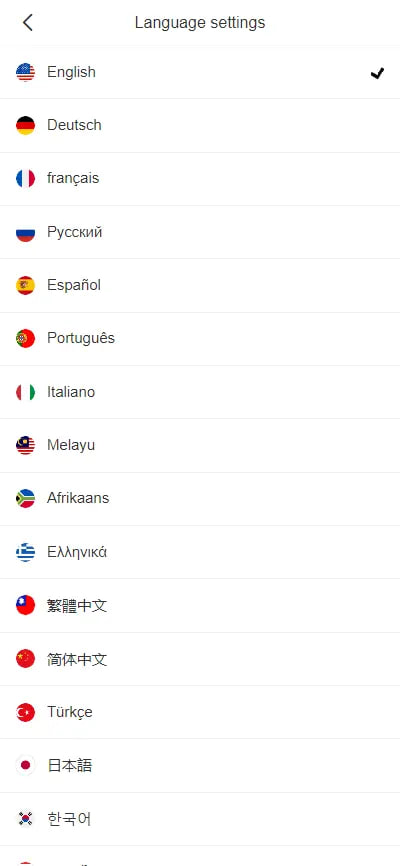Pick 한국어 from the language list
The height and width of the screenshot is (866, 400).
[200, 819]
